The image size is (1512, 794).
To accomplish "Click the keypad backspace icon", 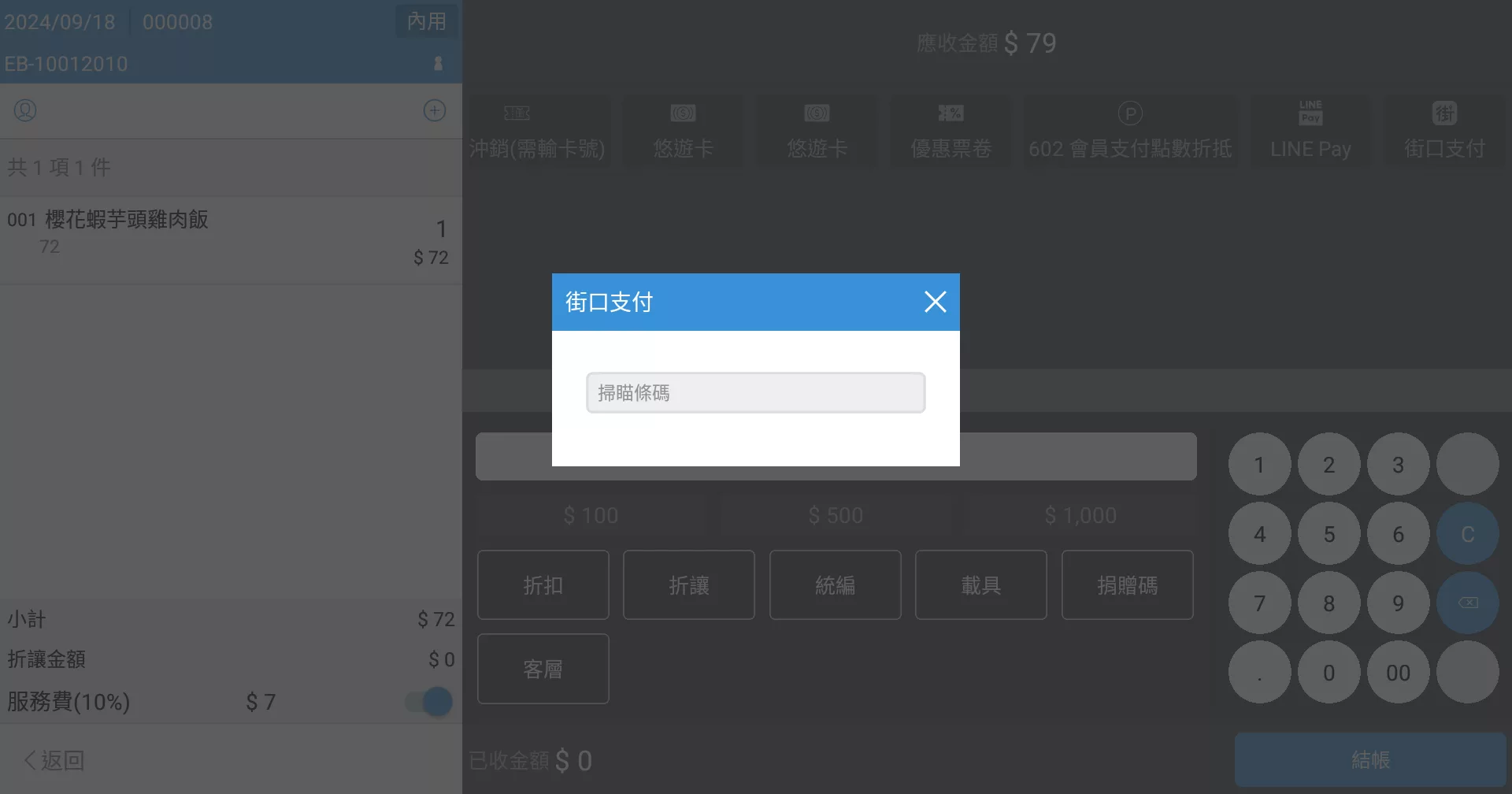I will (1467, 603).
